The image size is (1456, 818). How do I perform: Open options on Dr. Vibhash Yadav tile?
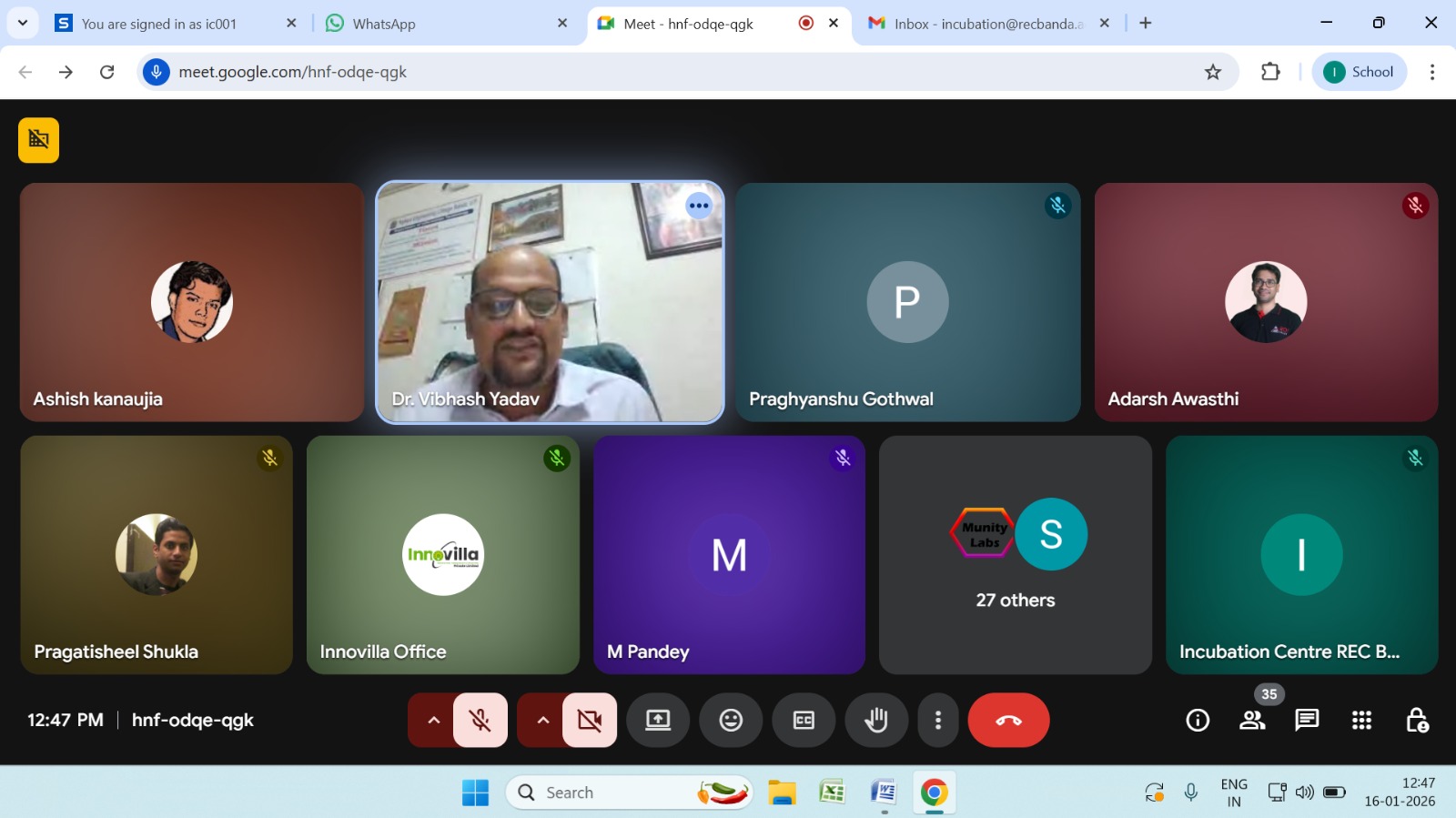click(x=699, y=206)
